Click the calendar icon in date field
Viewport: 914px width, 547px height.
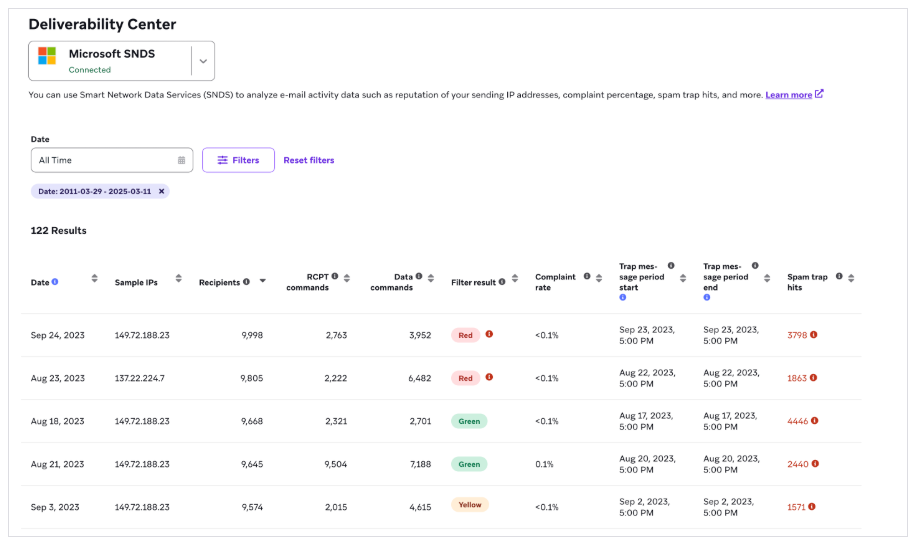pos(181,160)
